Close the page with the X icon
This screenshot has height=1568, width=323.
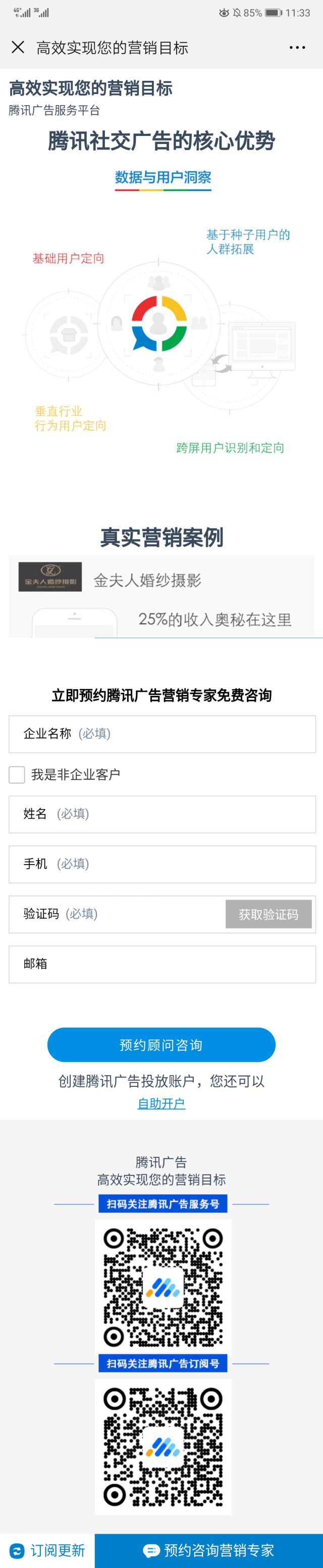click(x=18, y=47)
